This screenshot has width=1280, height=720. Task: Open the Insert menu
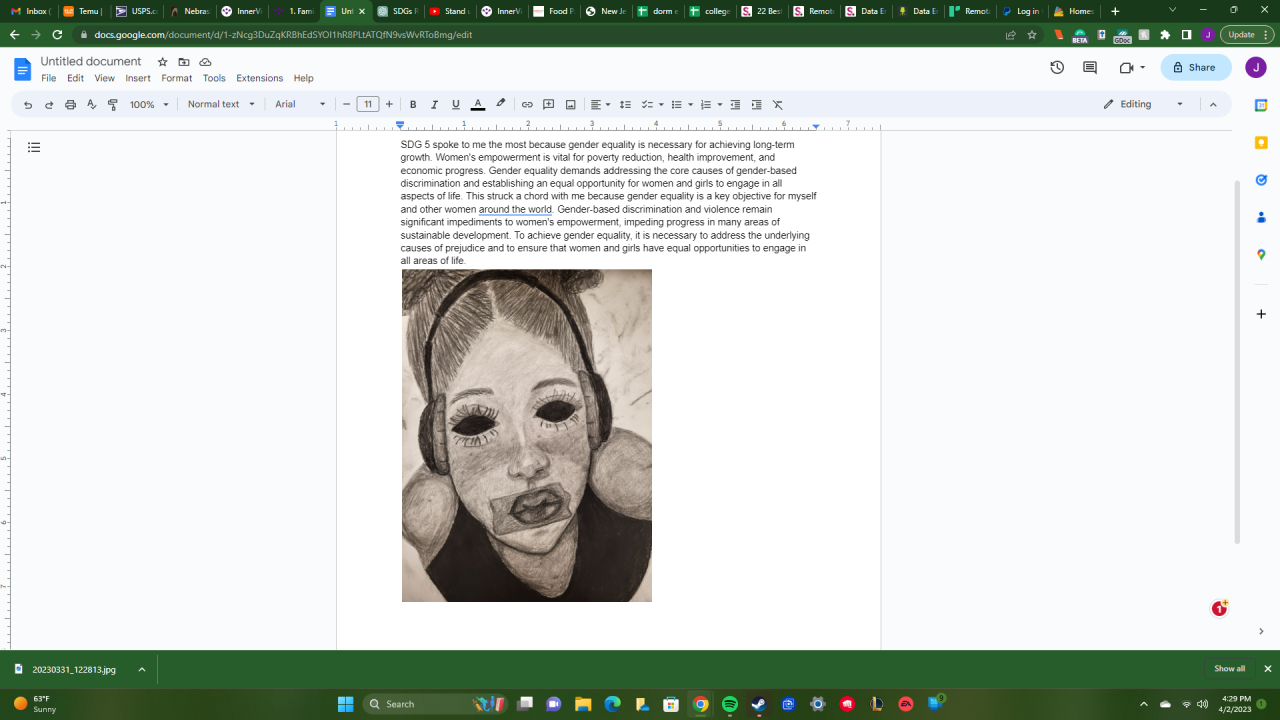(138, 78)
